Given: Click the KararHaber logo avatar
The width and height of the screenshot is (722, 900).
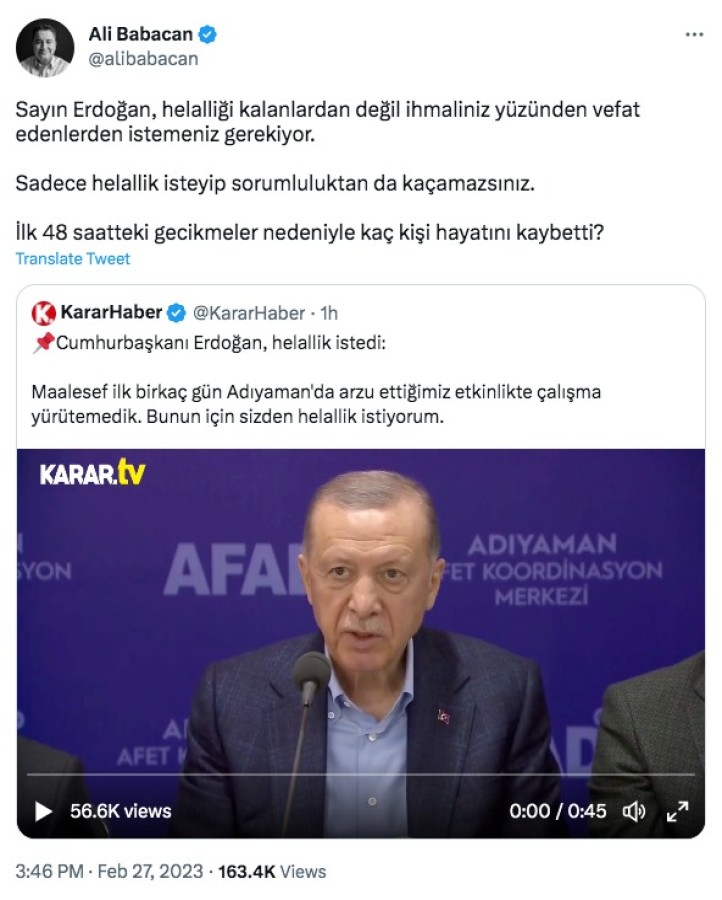Looking at the screenshot, I should [44, 313].
